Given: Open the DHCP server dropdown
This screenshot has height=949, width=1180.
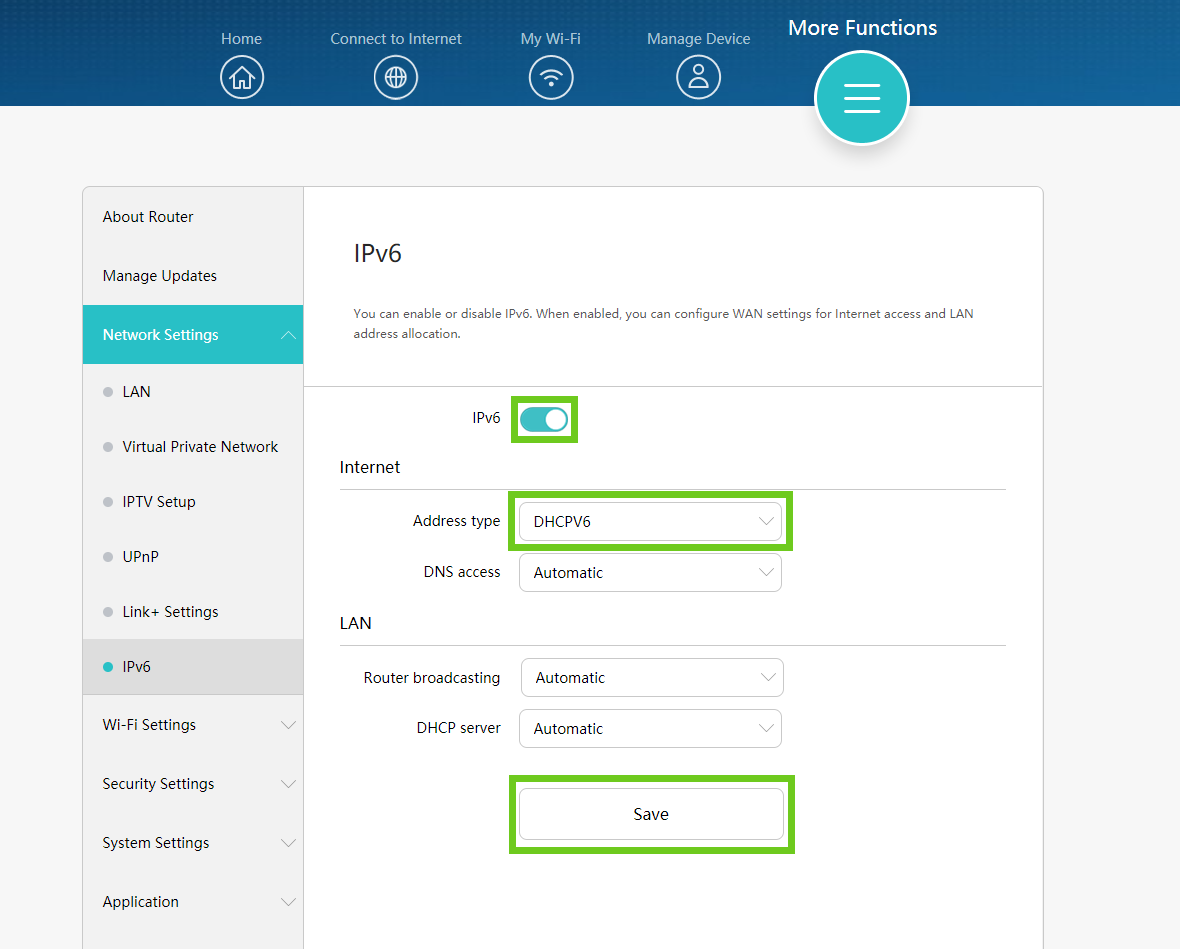Looking at the screenshot, I should tap(650, 729).
